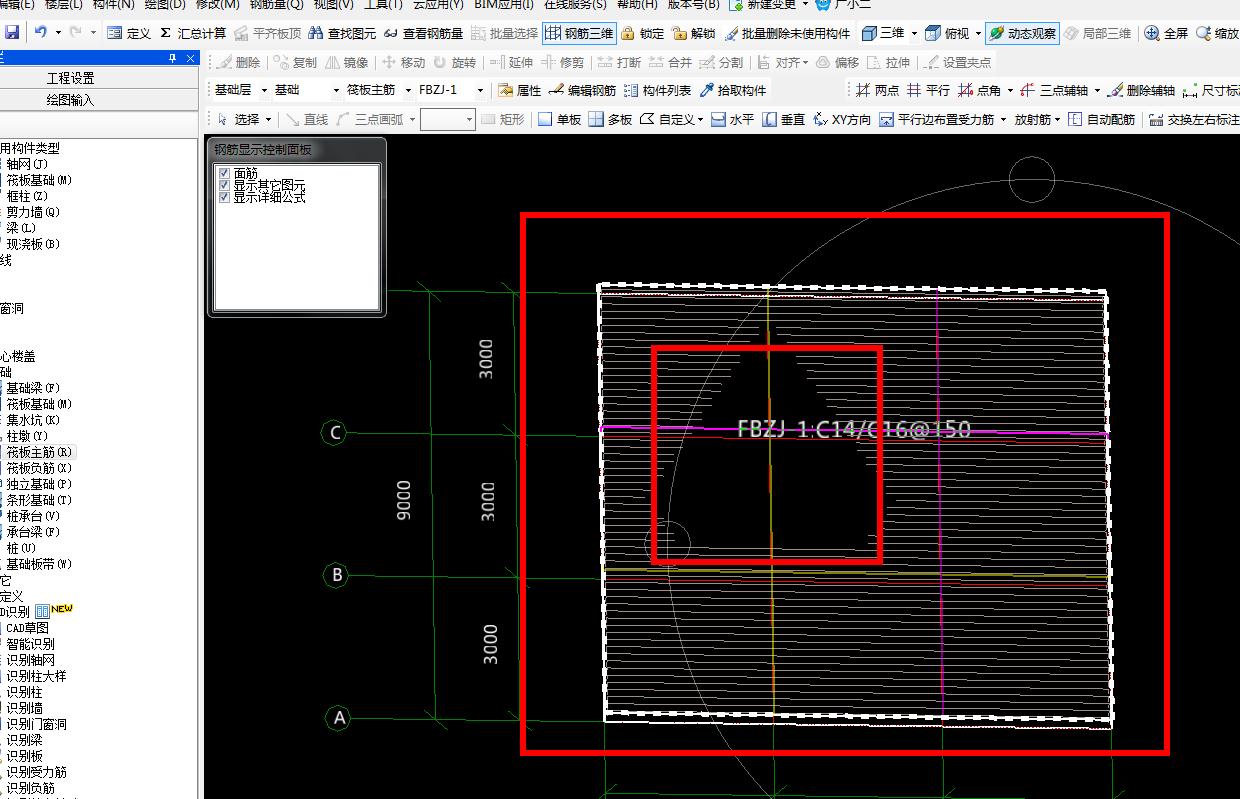The width and height of the screenshot is (1240, 799).
Task: Select 平行 parallel axis tool
Action: [x=928, y=90]
